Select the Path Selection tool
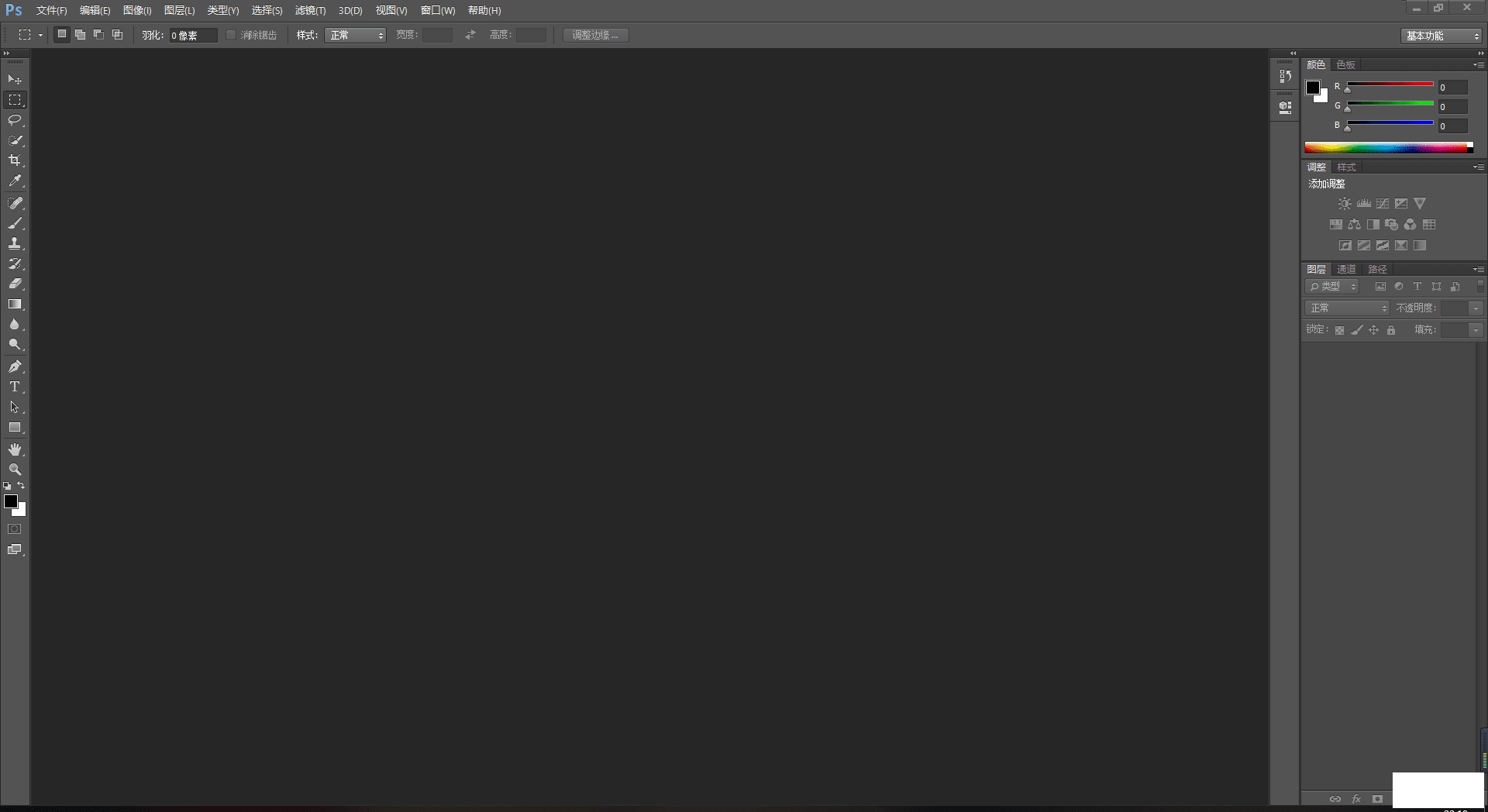This screenshot has width=1488, height=812. coord(15,407)
